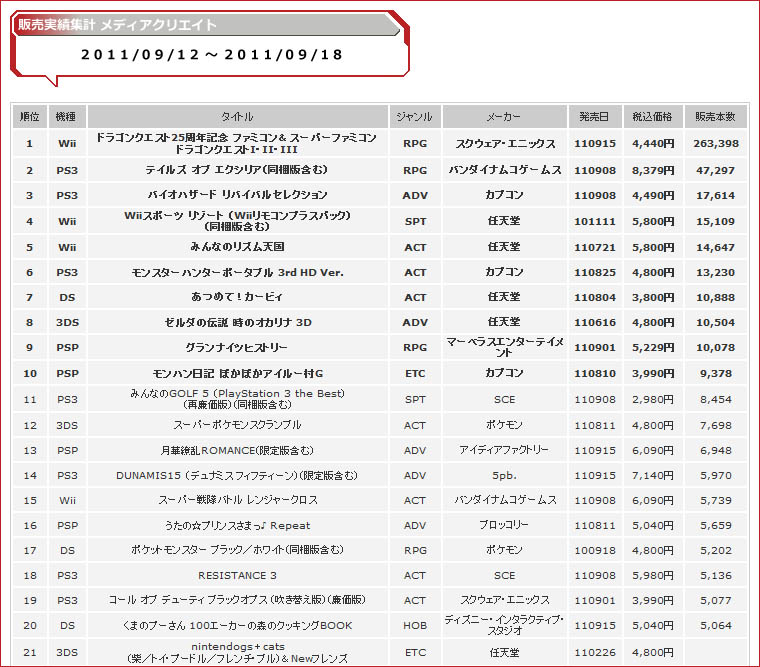Viewport: 760px width, 667px height.
Task: Click the release date 101111
Action: (x=595, y=222)
